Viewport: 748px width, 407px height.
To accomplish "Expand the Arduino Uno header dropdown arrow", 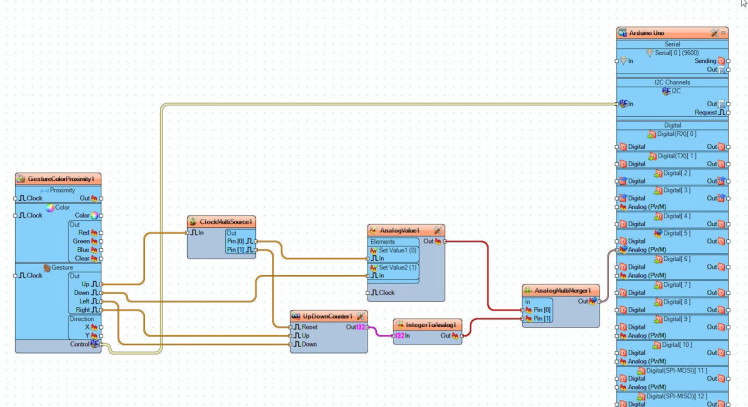I will click(x=723, y=33).
